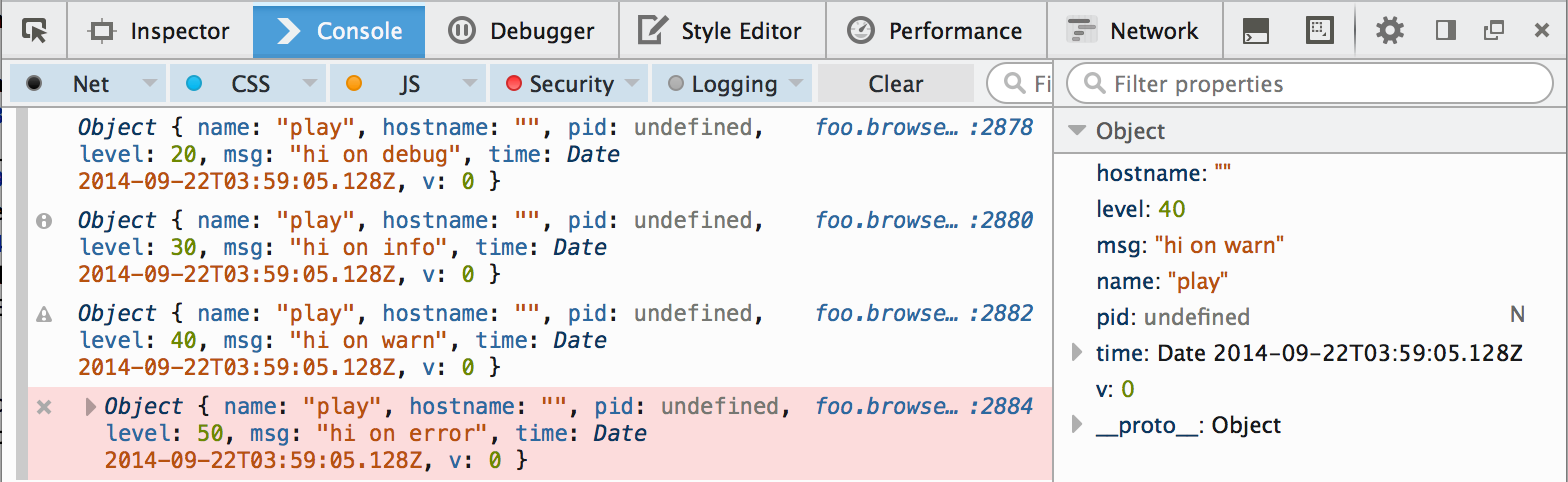The width and height of the screenshot is (1568, 482).
Task: Dock developer tools to side icon
Action: coord(1445,31)
